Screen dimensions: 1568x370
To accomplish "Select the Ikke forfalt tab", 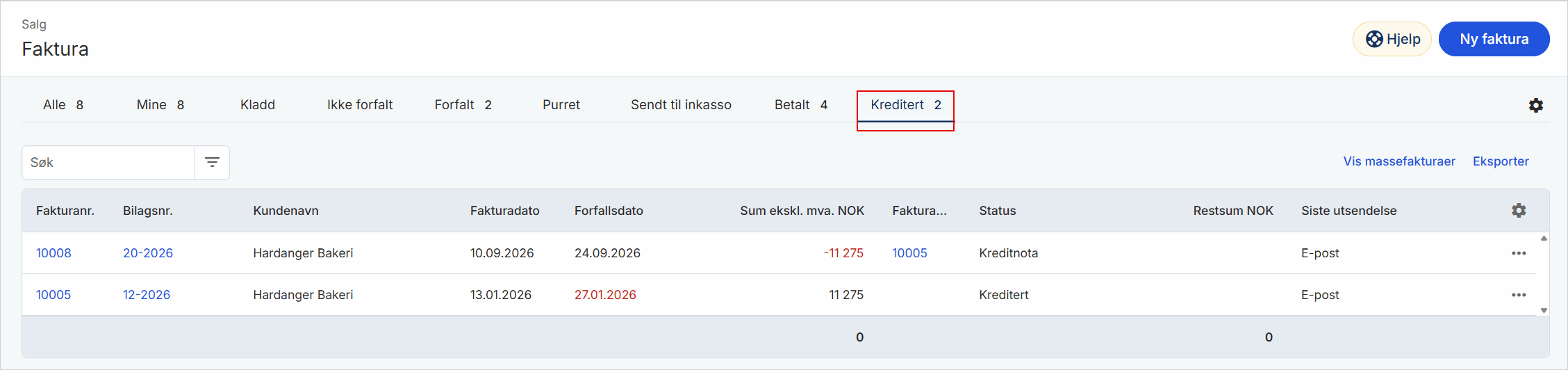I will pyautogui.click(x=360, y=104).
